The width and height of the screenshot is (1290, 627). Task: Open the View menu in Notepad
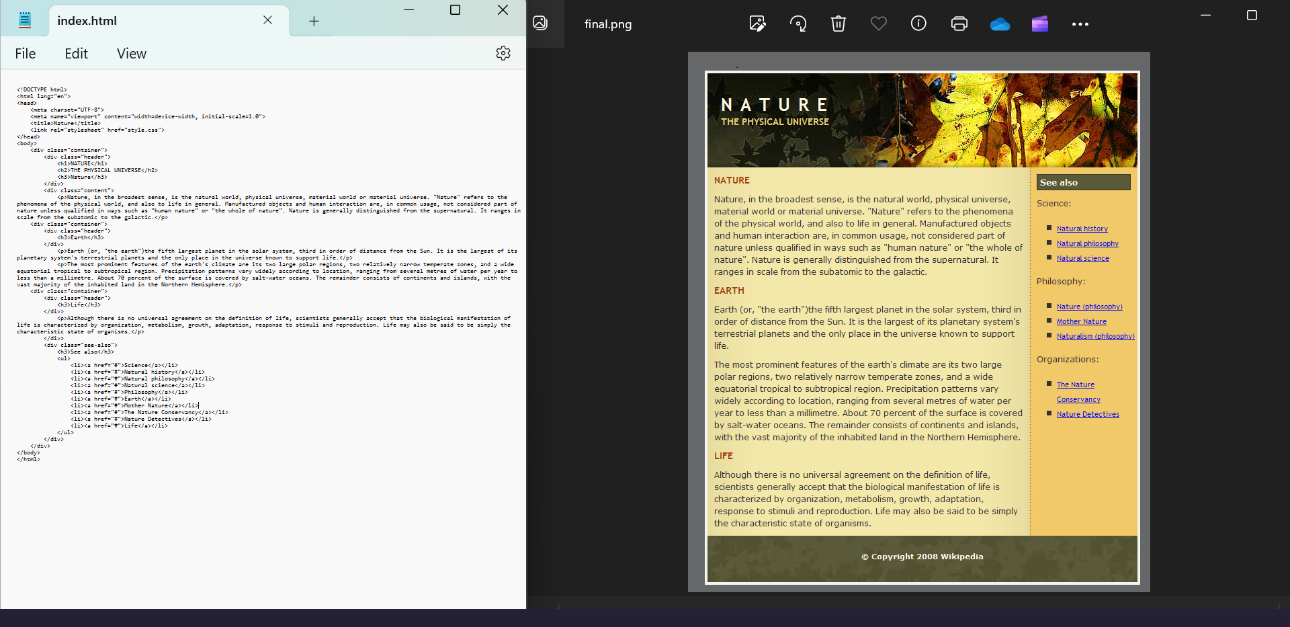point(130,53)
